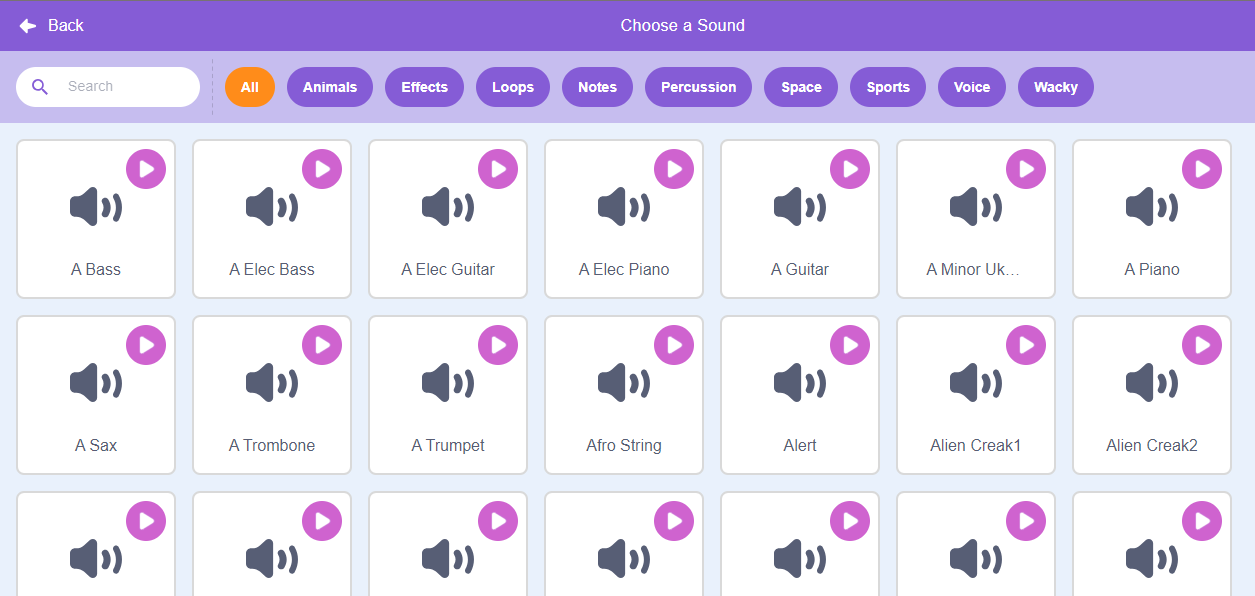Click the search magnifier icon
1255x596 pixels.
point(40,87)
